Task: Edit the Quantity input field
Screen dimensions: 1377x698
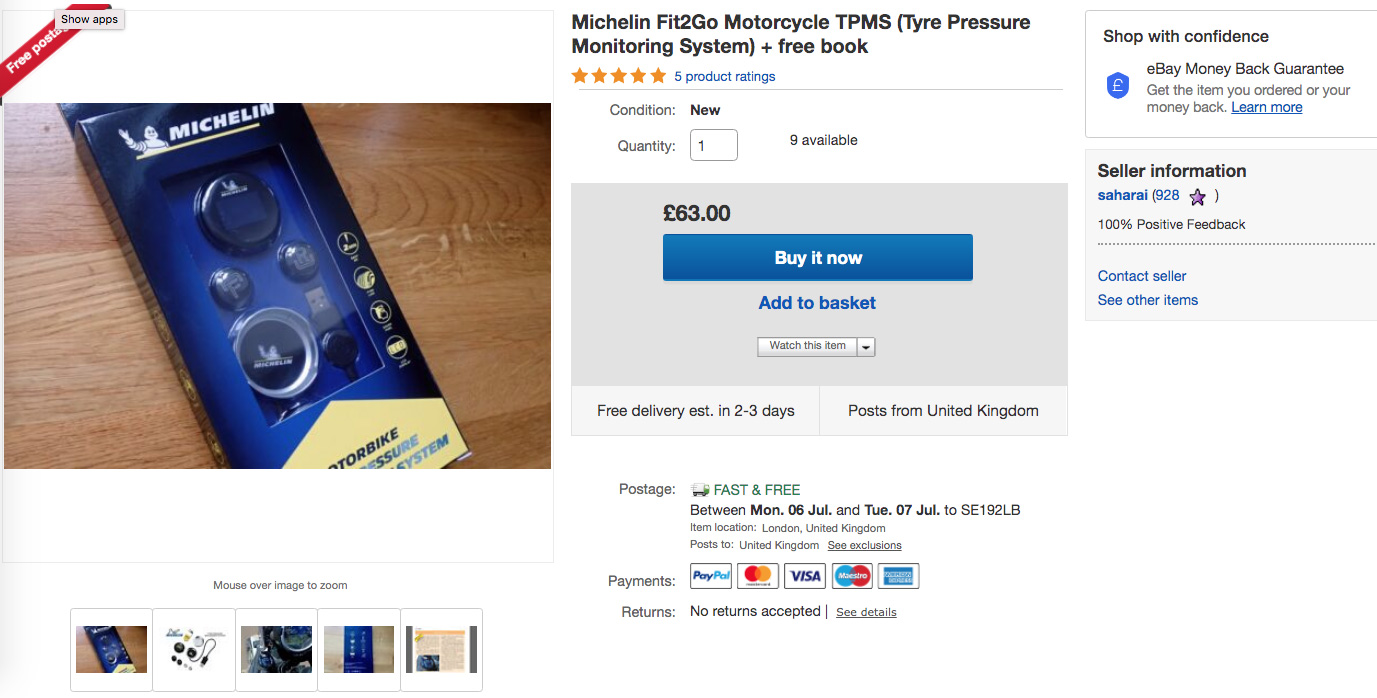Action: pos(713,145)
